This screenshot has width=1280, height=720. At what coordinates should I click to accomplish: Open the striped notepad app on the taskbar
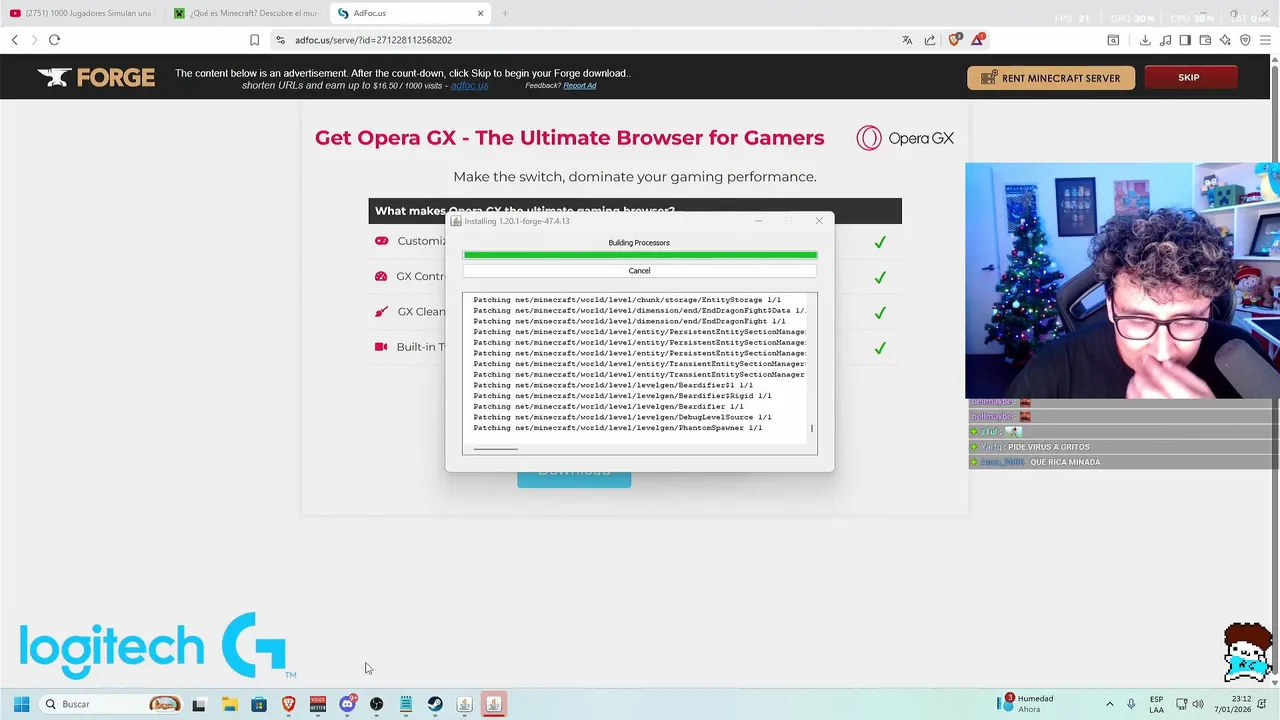coord(406,704)
